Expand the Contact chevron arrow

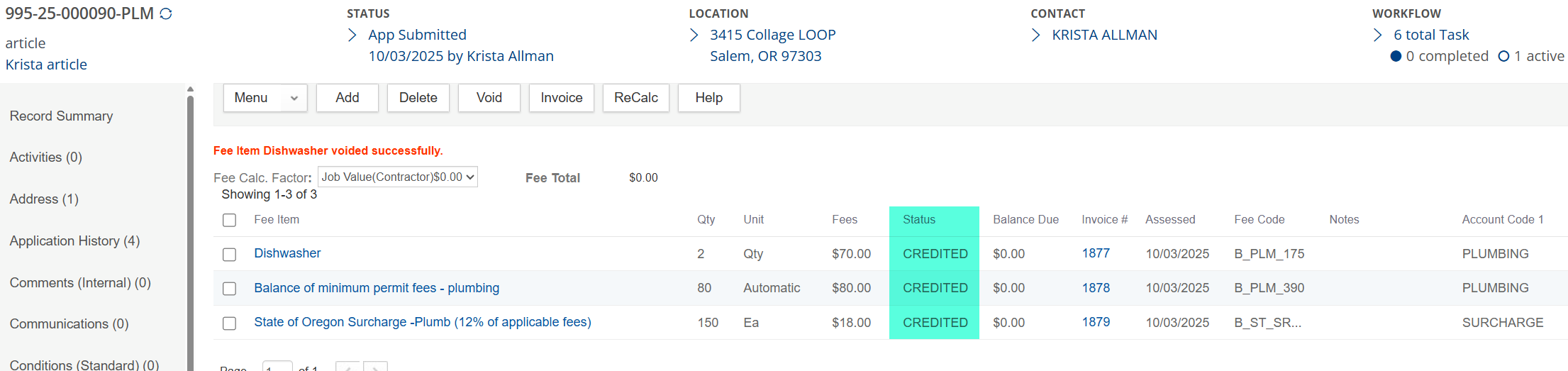[1036, 35]
